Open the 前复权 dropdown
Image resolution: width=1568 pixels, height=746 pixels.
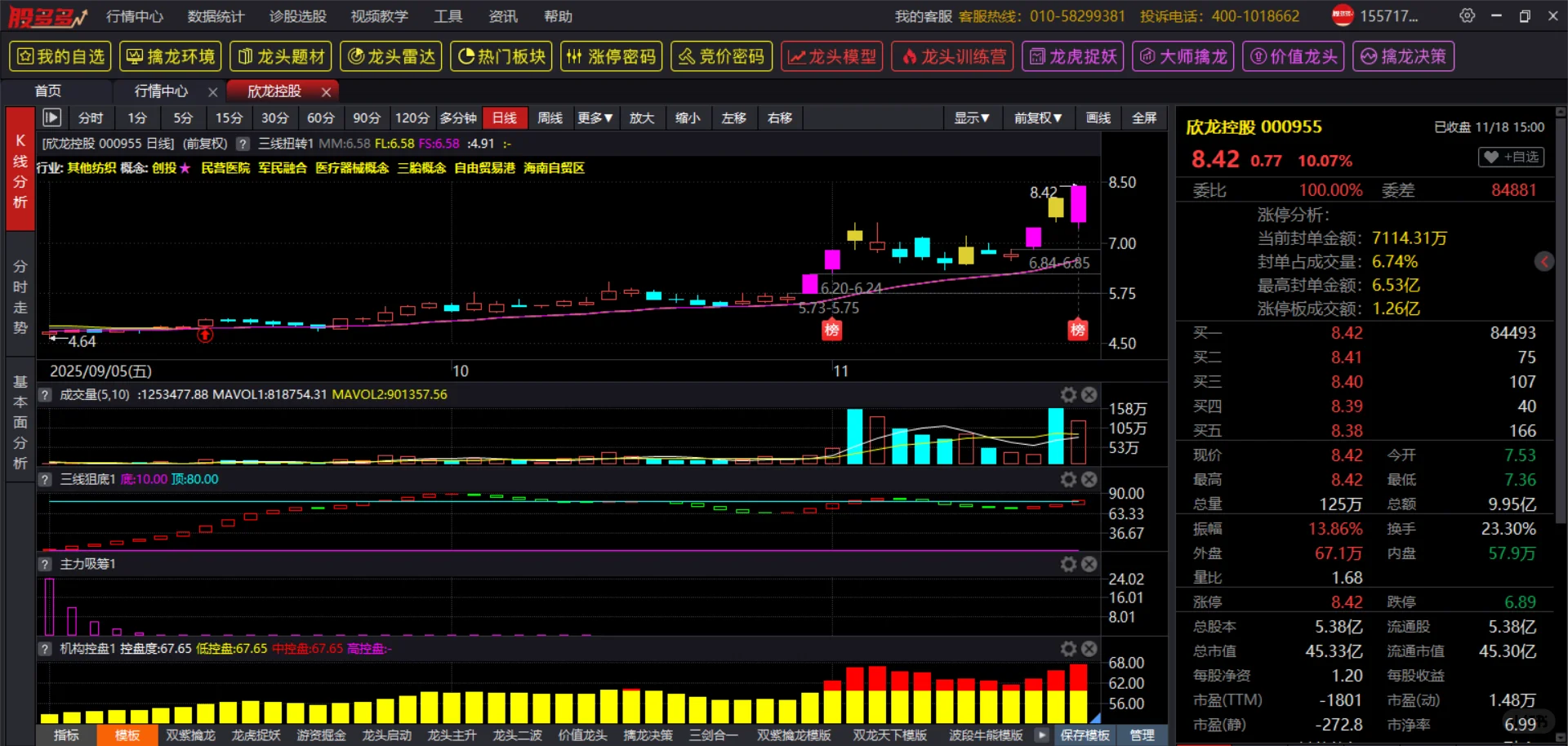[1038, 118]
